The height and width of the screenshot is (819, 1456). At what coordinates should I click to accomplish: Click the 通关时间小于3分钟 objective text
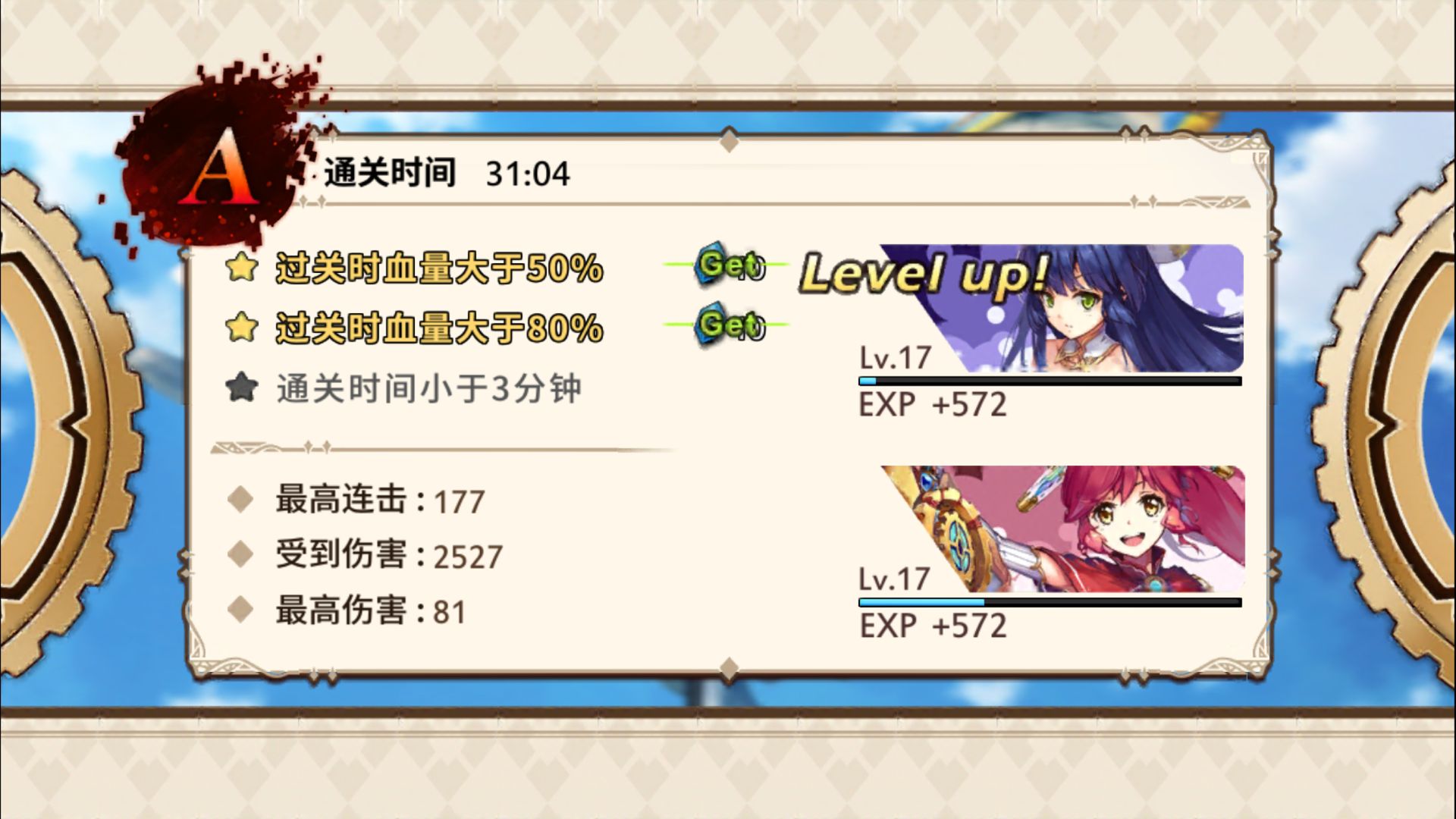[x=429, y=389]
